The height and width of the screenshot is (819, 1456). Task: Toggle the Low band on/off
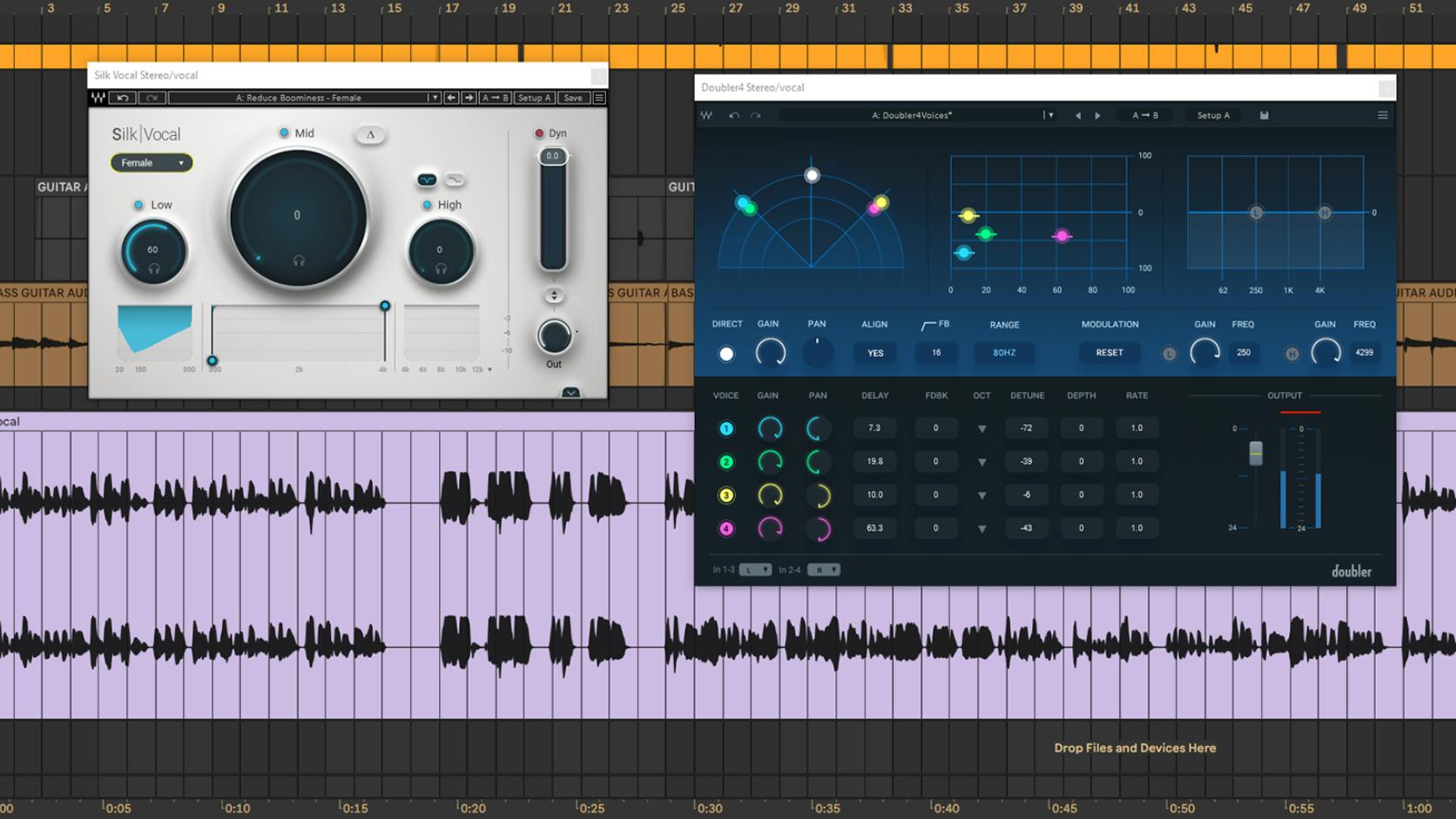138,205
